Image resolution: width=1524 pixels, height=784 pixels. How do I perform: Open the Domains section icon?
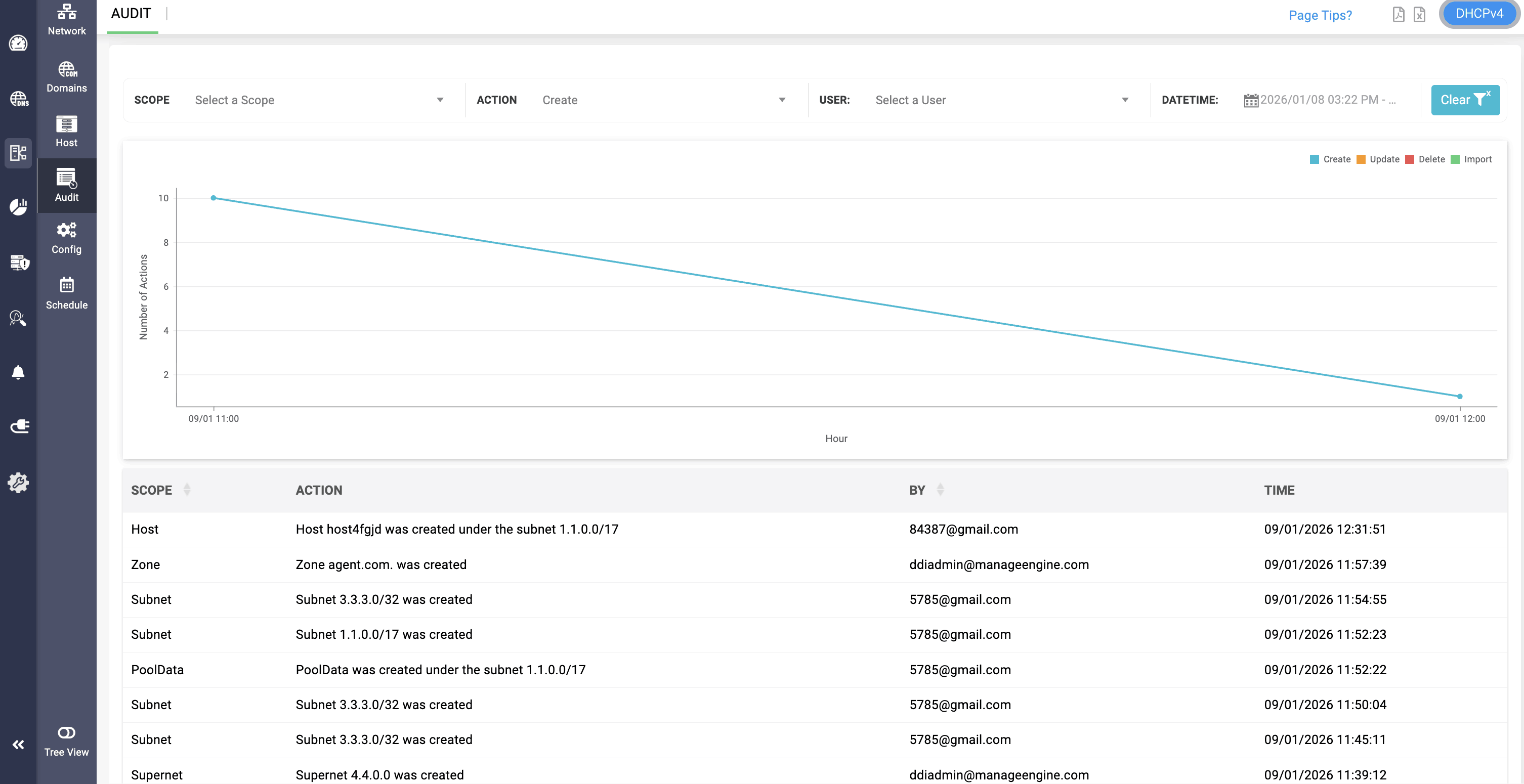tap(66, 70)
